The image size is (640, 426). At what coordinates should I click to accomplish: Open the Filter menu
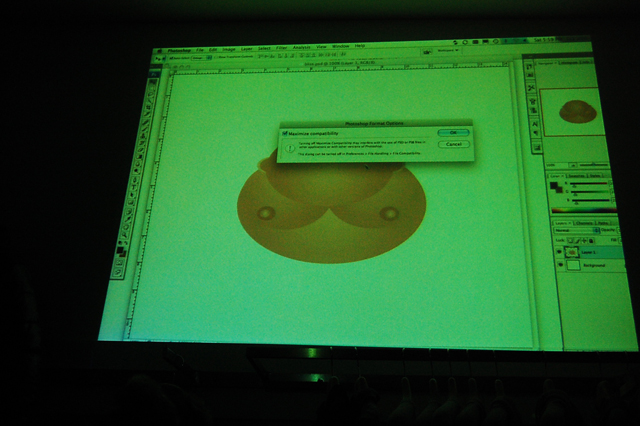coord(283,48)
